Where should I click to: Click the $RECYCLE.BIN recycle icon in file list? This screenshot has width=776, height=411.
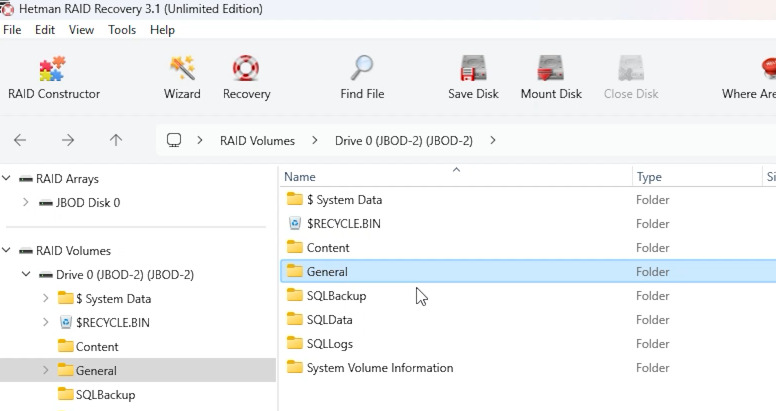click(x=294, y=223)
